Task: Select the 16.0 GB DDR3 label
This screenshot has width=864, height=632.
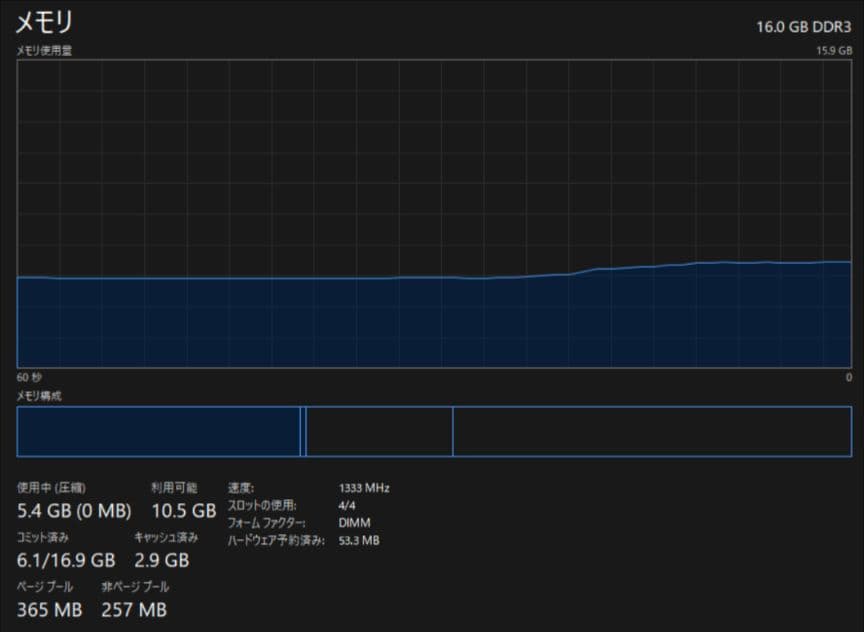Action: [x=804, y=26]
